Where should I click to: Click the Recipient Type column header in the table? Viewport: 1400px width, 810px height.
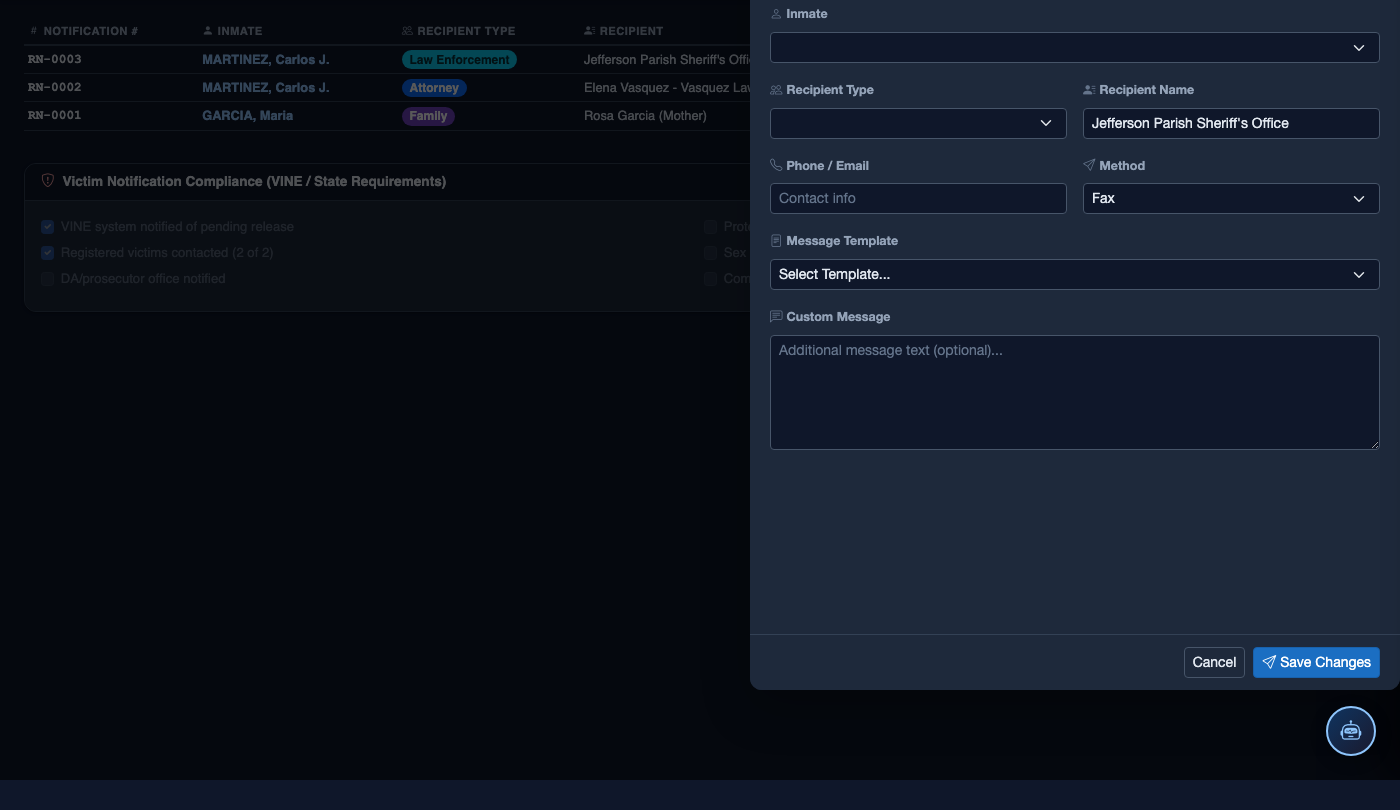(x=458, y=31)
